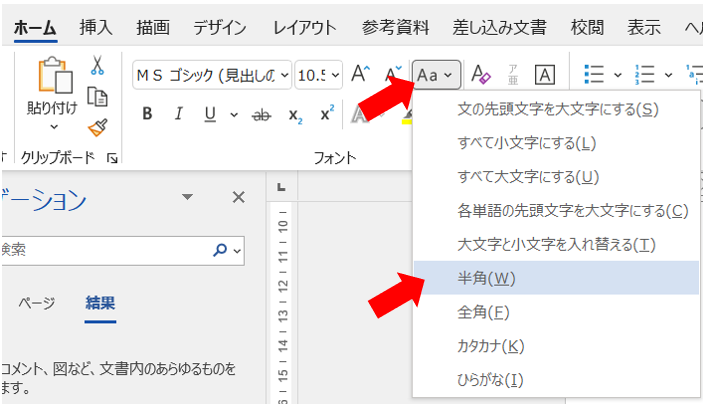The width and height of the screenshot is (703, 404).
Task: Increase font size with the grow font icon
Action: tap(360, 74)
